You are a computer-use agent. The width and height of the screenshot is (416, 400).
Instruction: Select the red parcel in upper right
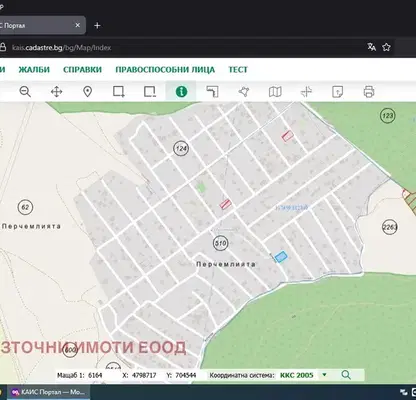click(287, 136)
